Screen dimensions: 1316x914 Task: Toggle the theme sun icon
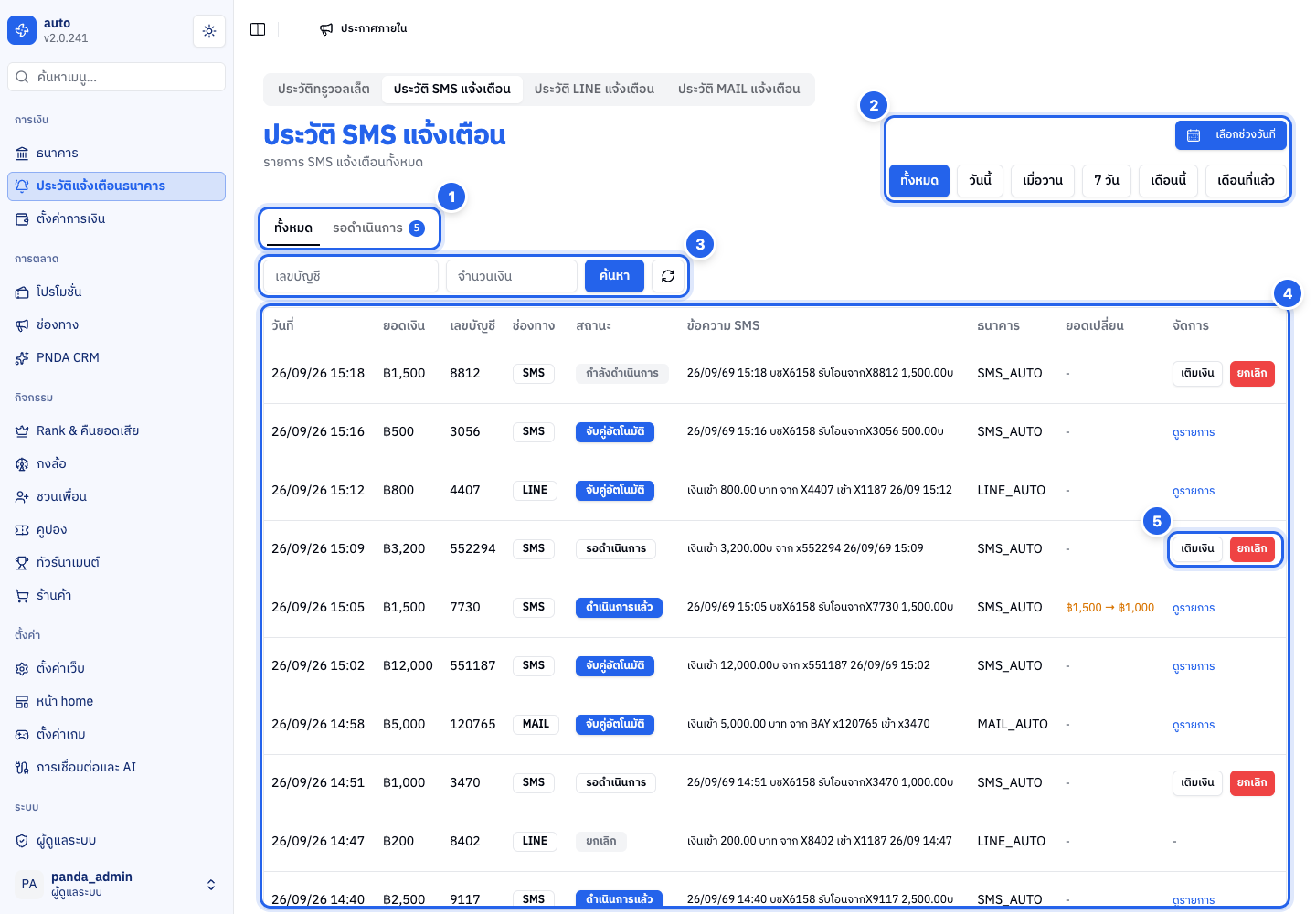click(209, 31)
